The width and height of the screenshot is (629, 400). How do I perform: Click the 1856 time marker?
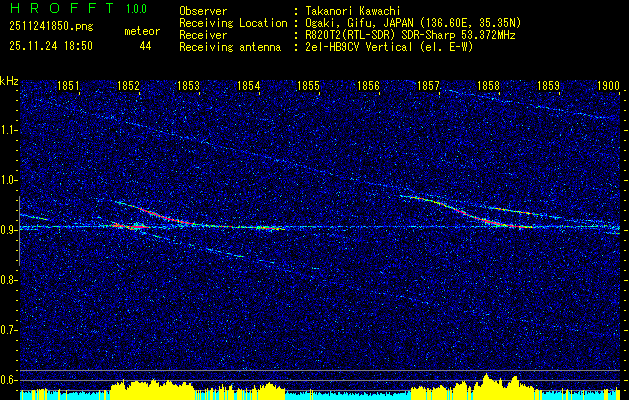coord(368,85)
